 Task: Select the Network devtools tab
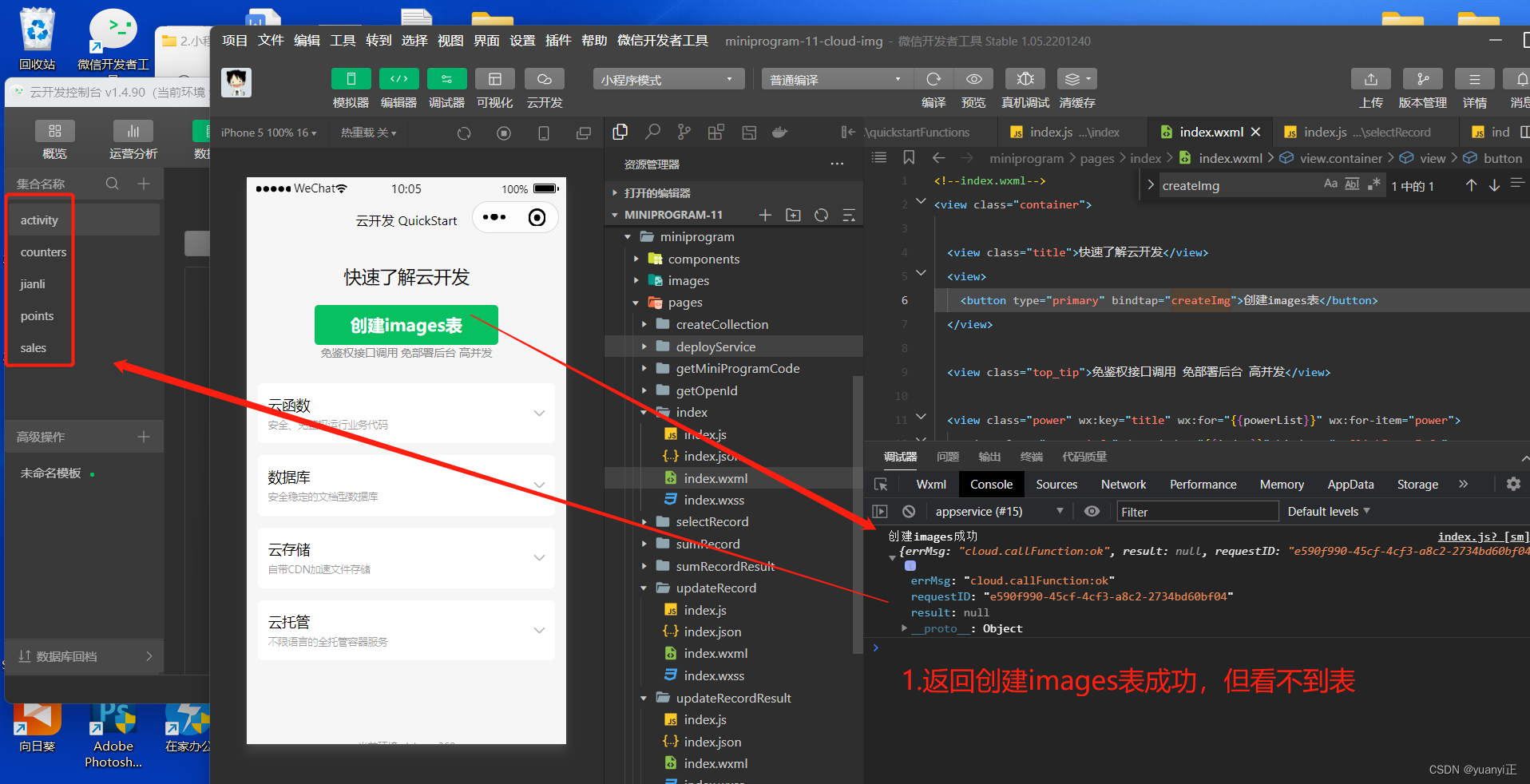[x=1124, y=484]
